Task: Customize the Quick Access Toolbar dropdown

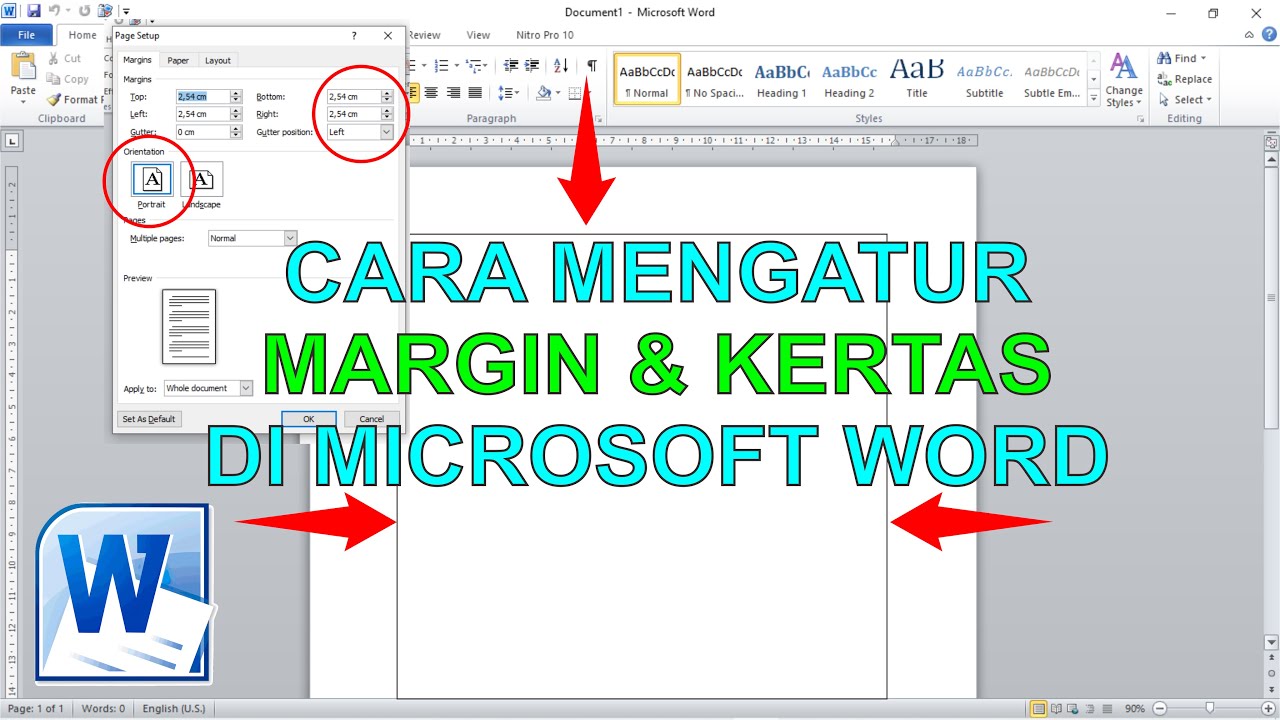Action: point(126,12)
